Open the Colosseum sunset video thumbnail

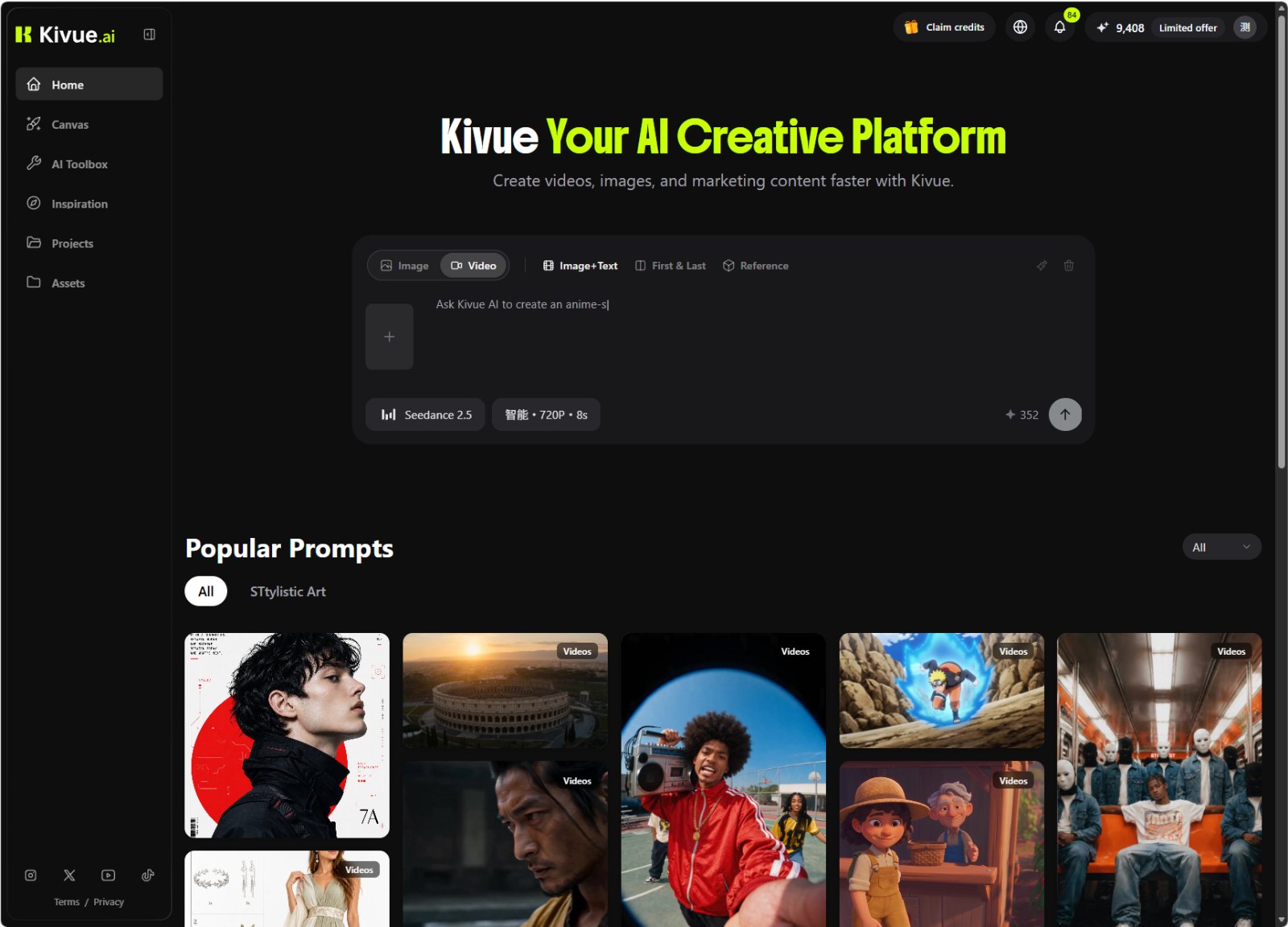(505, 690)
